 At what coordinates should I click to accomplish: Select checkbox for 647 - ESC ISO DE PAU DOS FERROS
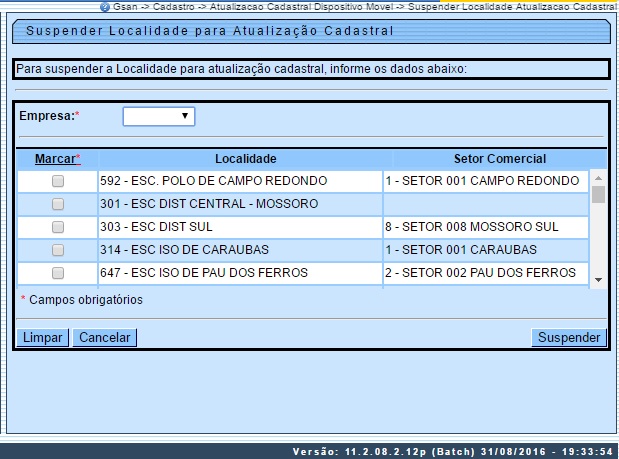coord(58,273)
